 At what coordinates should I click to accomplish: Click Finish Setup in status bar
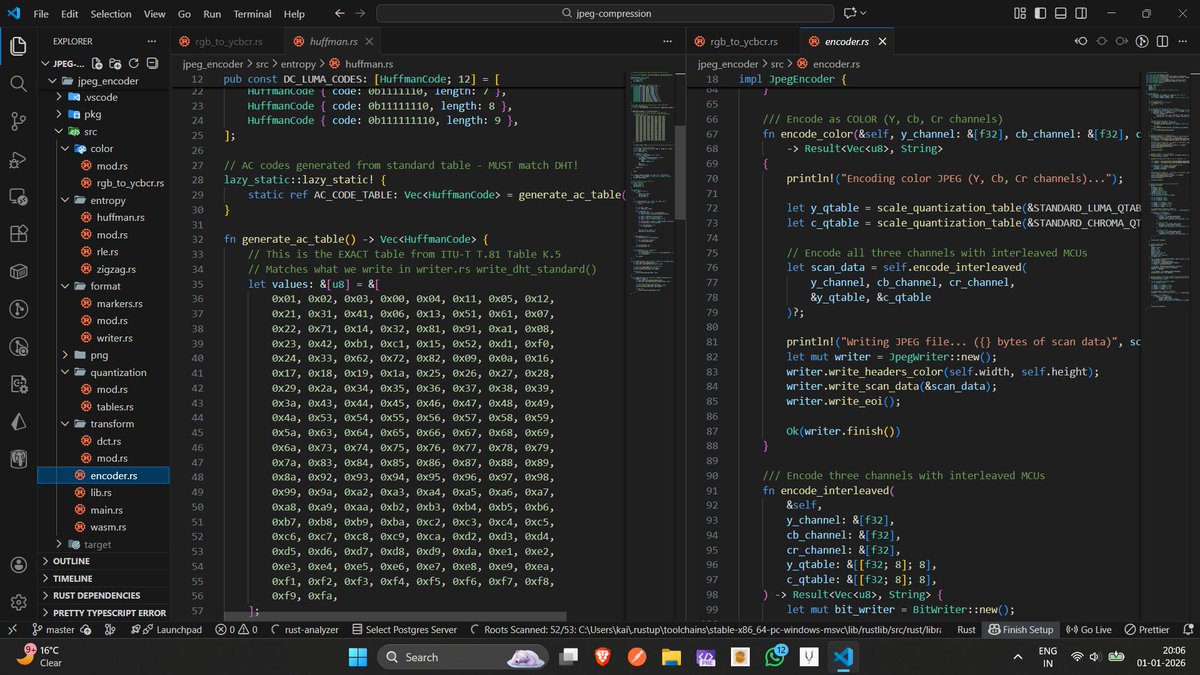(x=1020, y=630)
